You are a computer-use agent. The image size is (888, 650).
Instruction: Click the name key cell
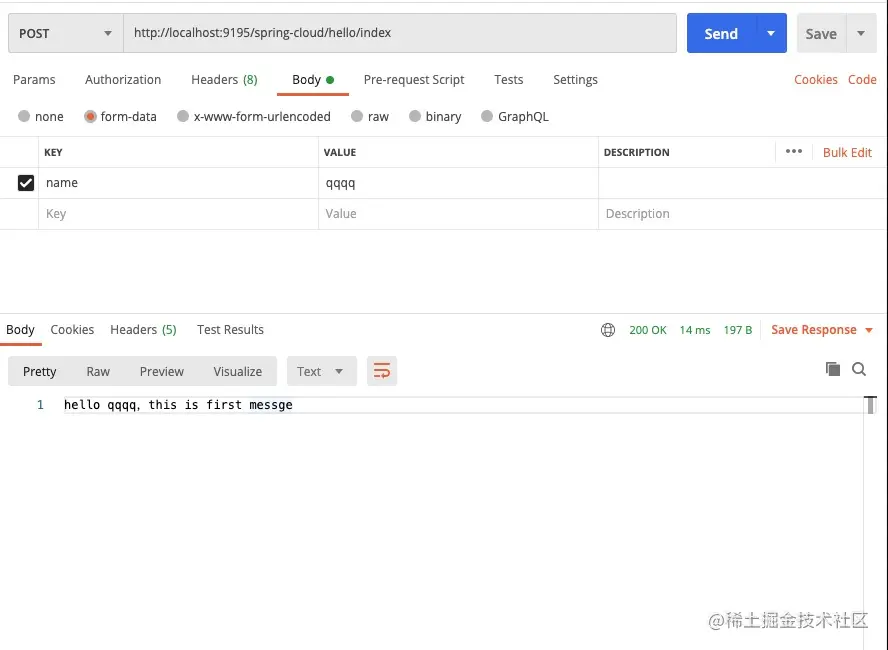point(178,183)
